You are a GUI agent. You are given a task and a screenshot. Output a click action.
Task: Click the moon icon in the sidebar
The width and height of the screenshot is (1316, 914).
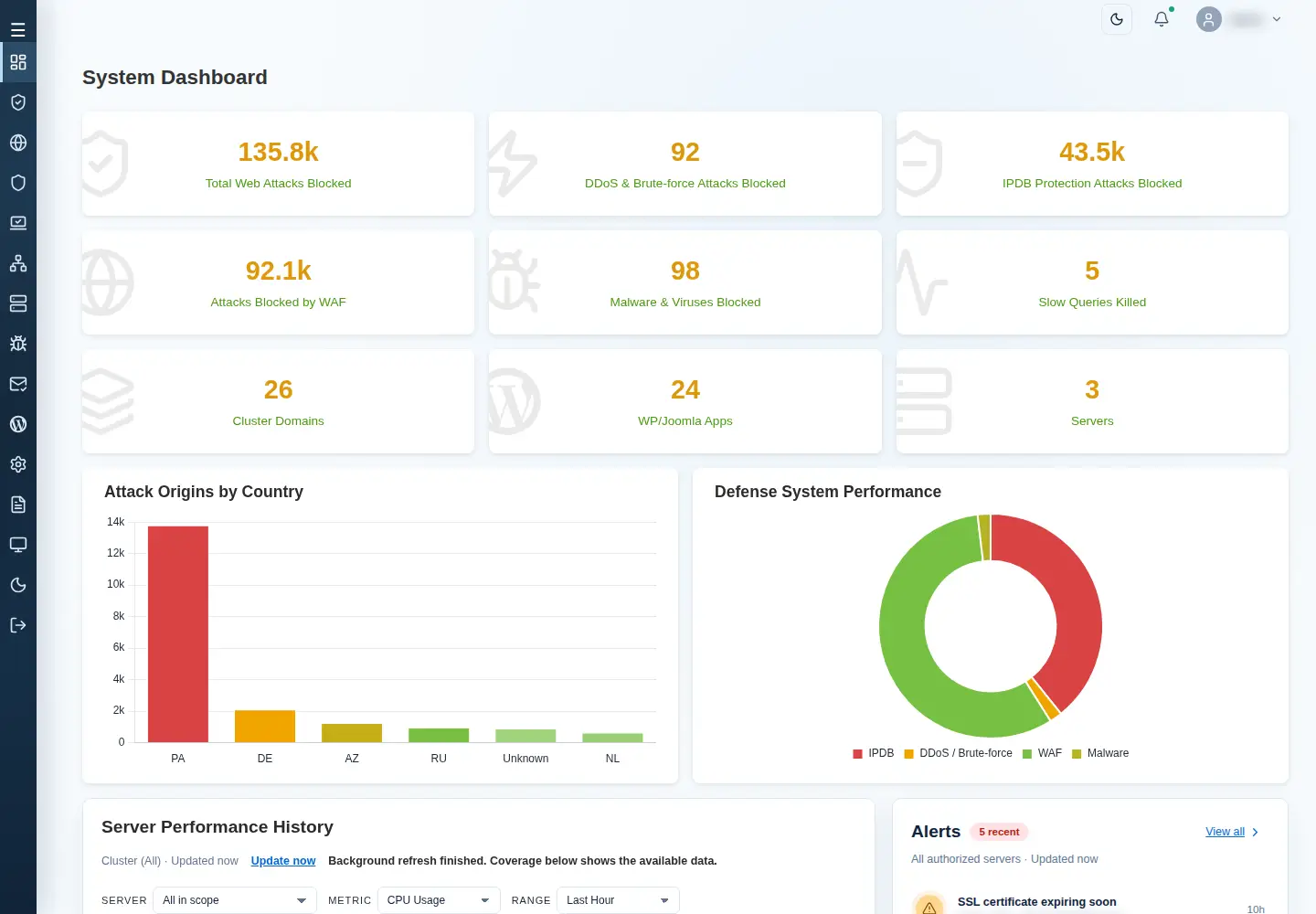point(18,585)
